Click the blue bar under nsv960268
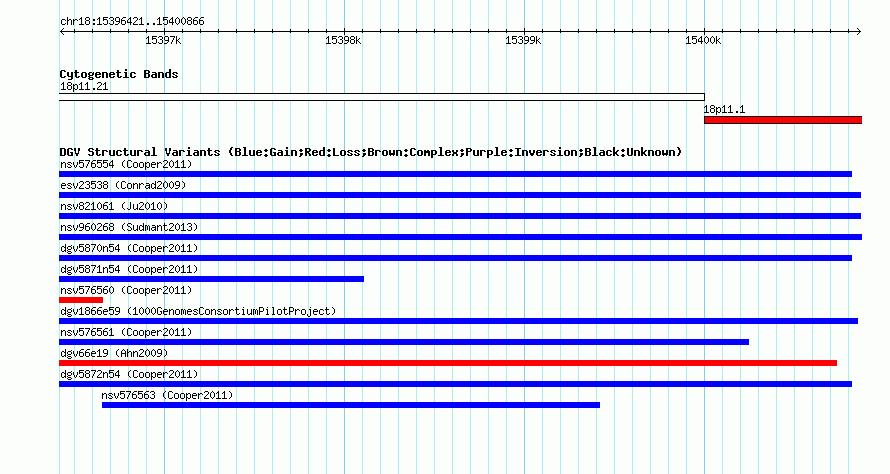The image size is (890, 474). [x=460, y=237]
